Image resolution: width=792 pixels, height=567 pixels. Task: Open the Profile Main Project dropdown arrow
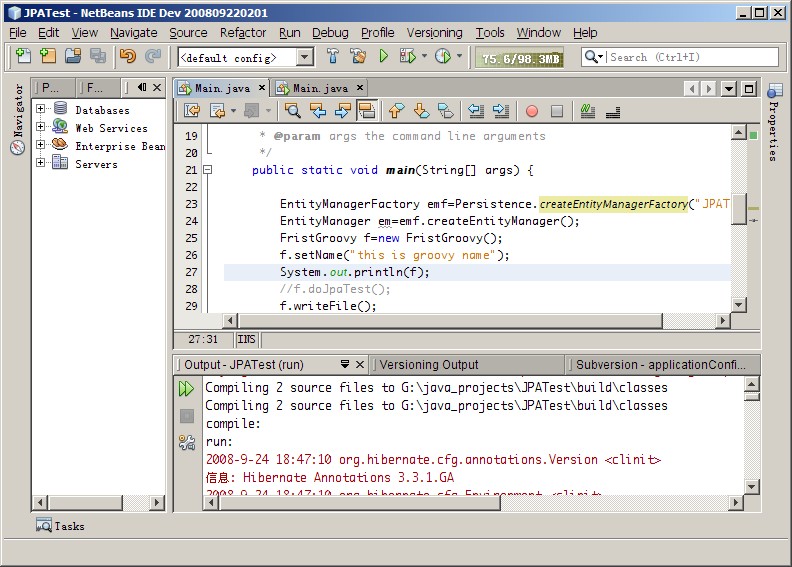tap(460, 56)
